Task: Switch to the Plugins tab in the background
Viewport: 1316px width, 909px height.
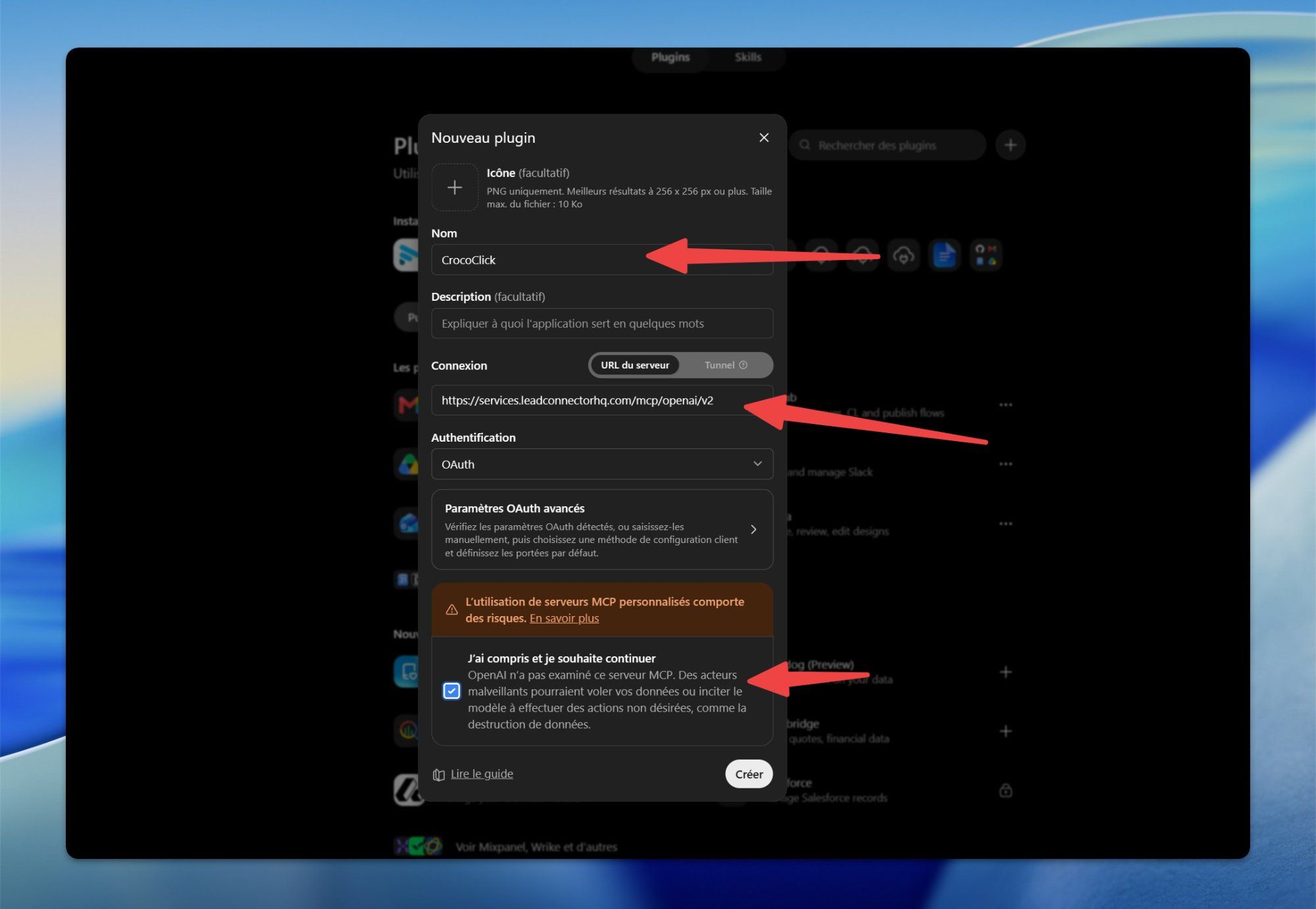Action: tap(671, 57)
